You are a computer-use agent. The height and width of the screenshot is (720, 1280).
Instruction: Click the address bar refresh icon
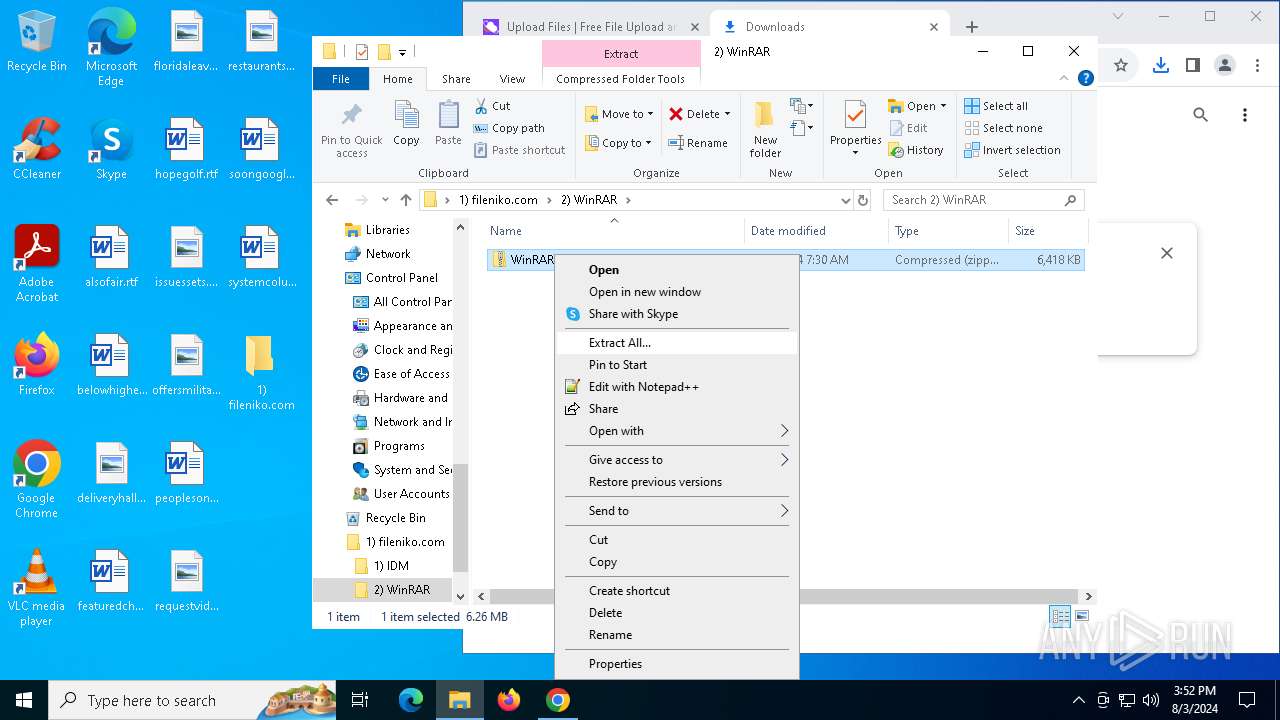[x=864, y=200]
